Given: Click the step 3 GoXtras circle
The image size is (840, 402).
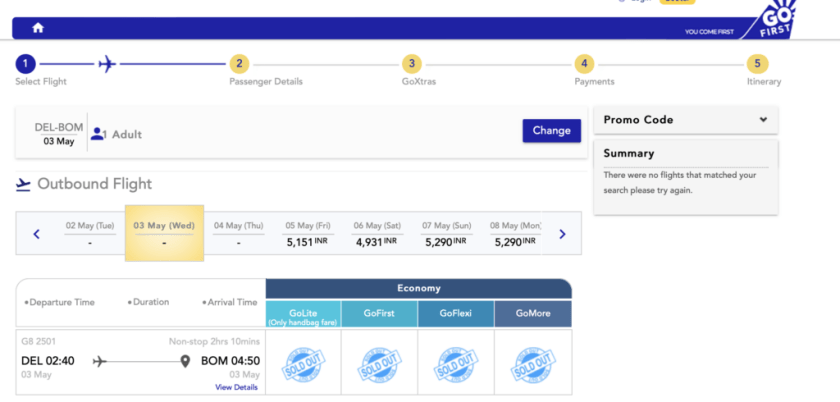Looking at the screenshot, I should coord(411,64).
